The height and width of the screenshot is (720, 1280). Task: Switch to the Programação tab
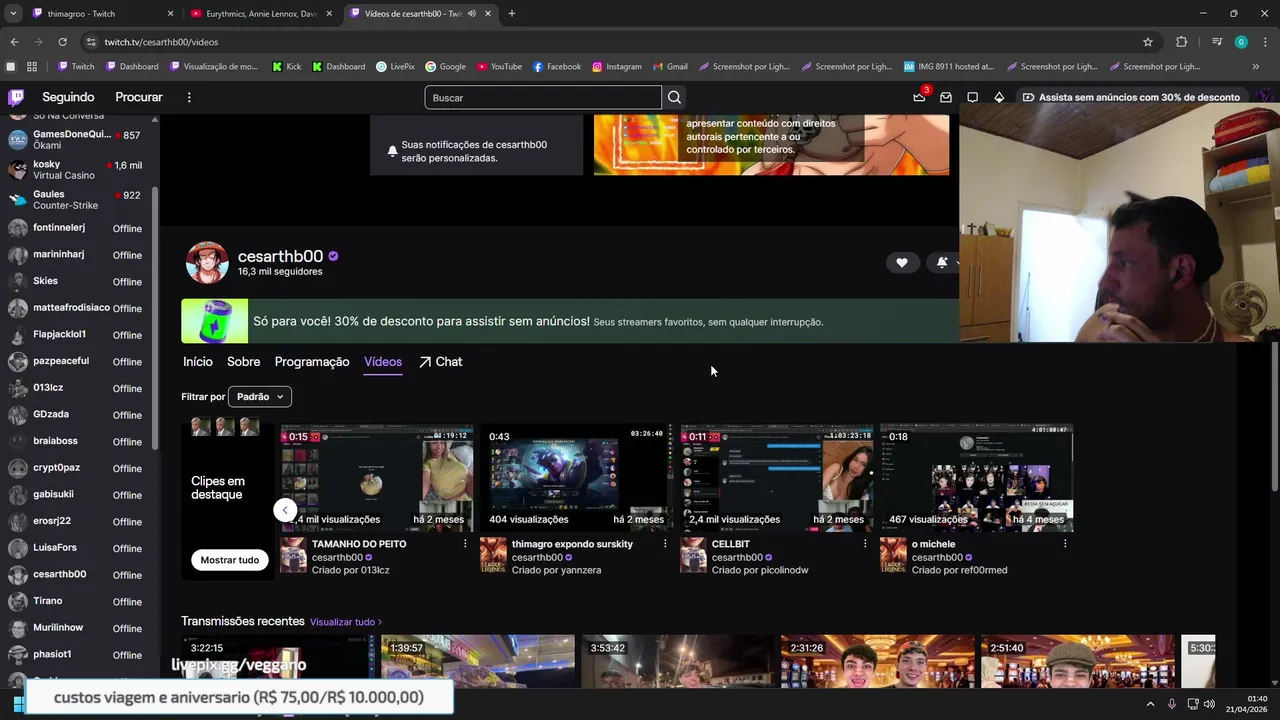(312, 362)
